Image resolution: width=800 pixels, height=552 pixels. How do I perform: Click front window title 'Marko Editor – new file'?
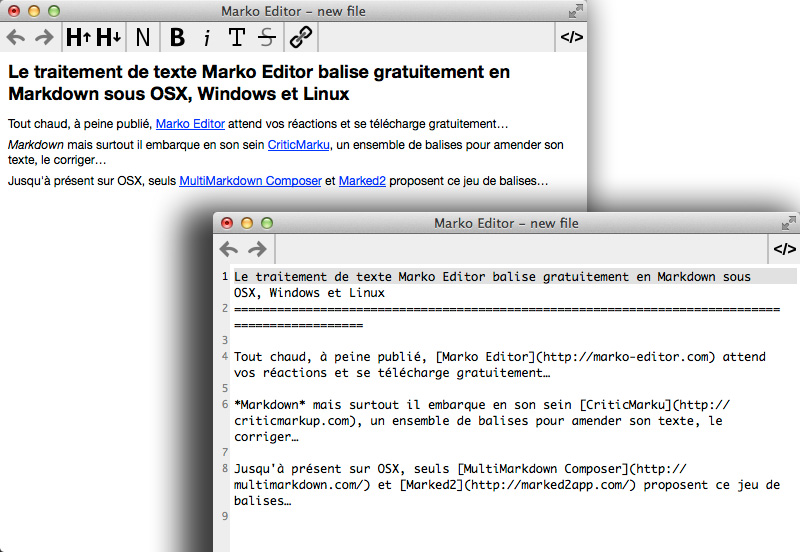click(506, 223)
